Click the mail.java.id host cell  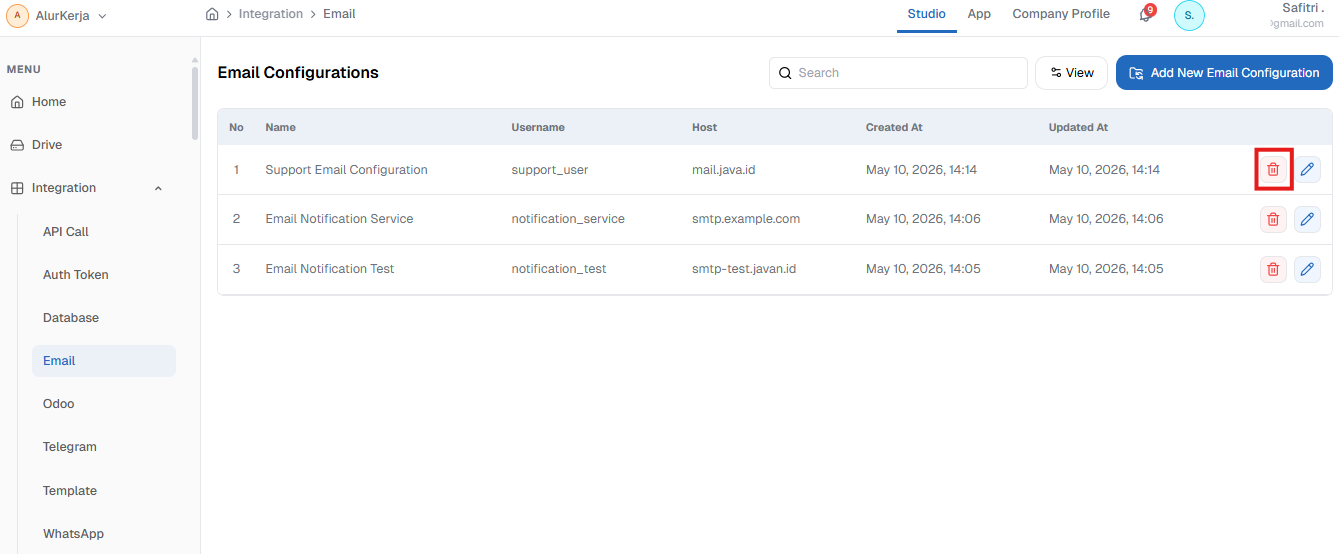(724, 170)
